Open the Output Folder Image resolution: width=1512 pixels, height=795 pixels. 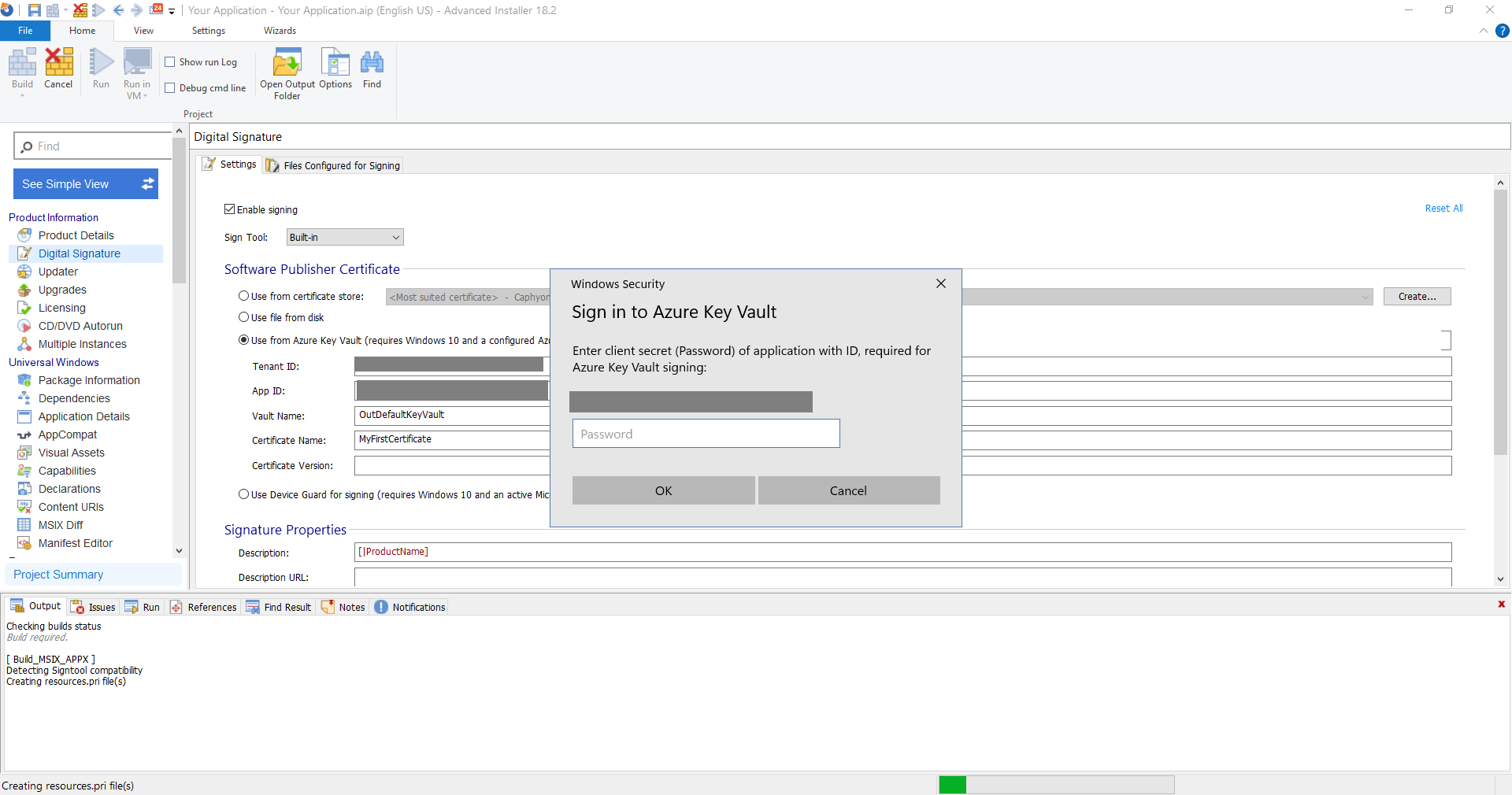pyautogui.click(x=287, y=74)
